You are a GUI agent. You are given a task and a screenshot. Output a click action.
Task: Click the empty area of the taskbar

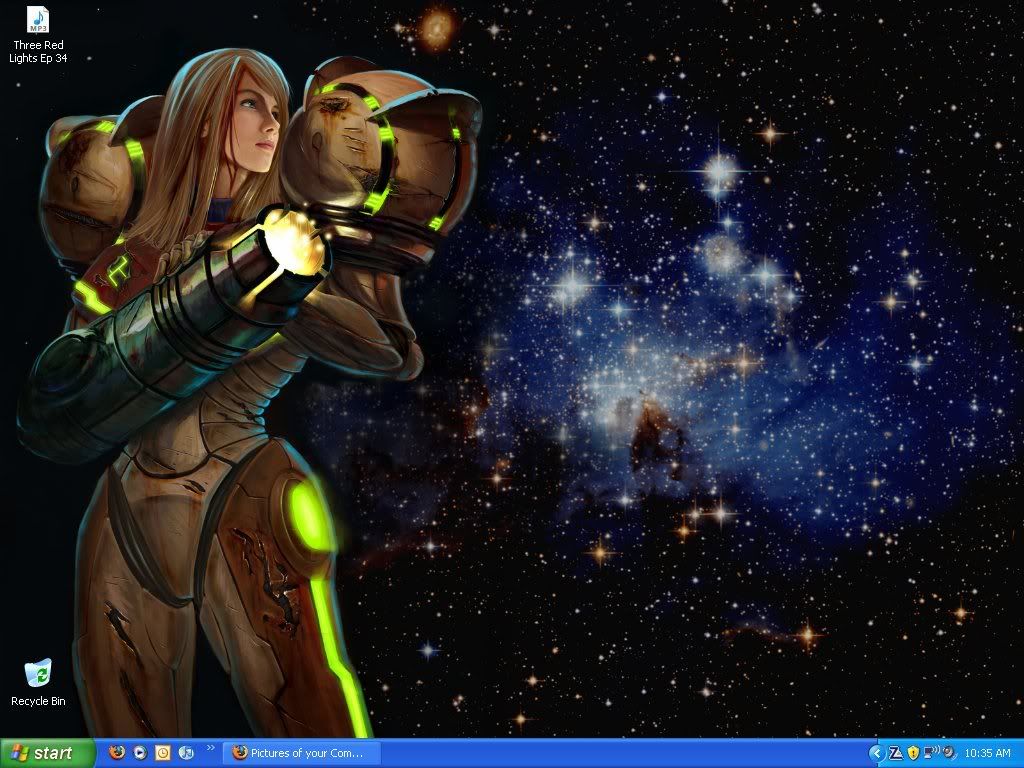(620, 753)
